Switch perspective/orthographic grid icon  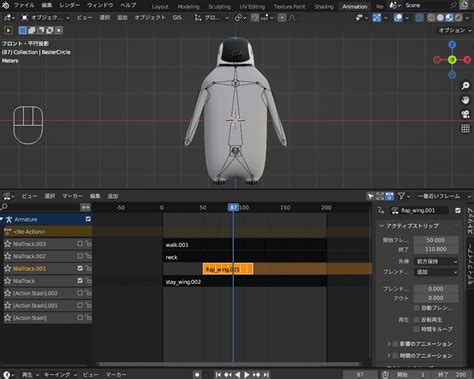(x=465, y=128)
